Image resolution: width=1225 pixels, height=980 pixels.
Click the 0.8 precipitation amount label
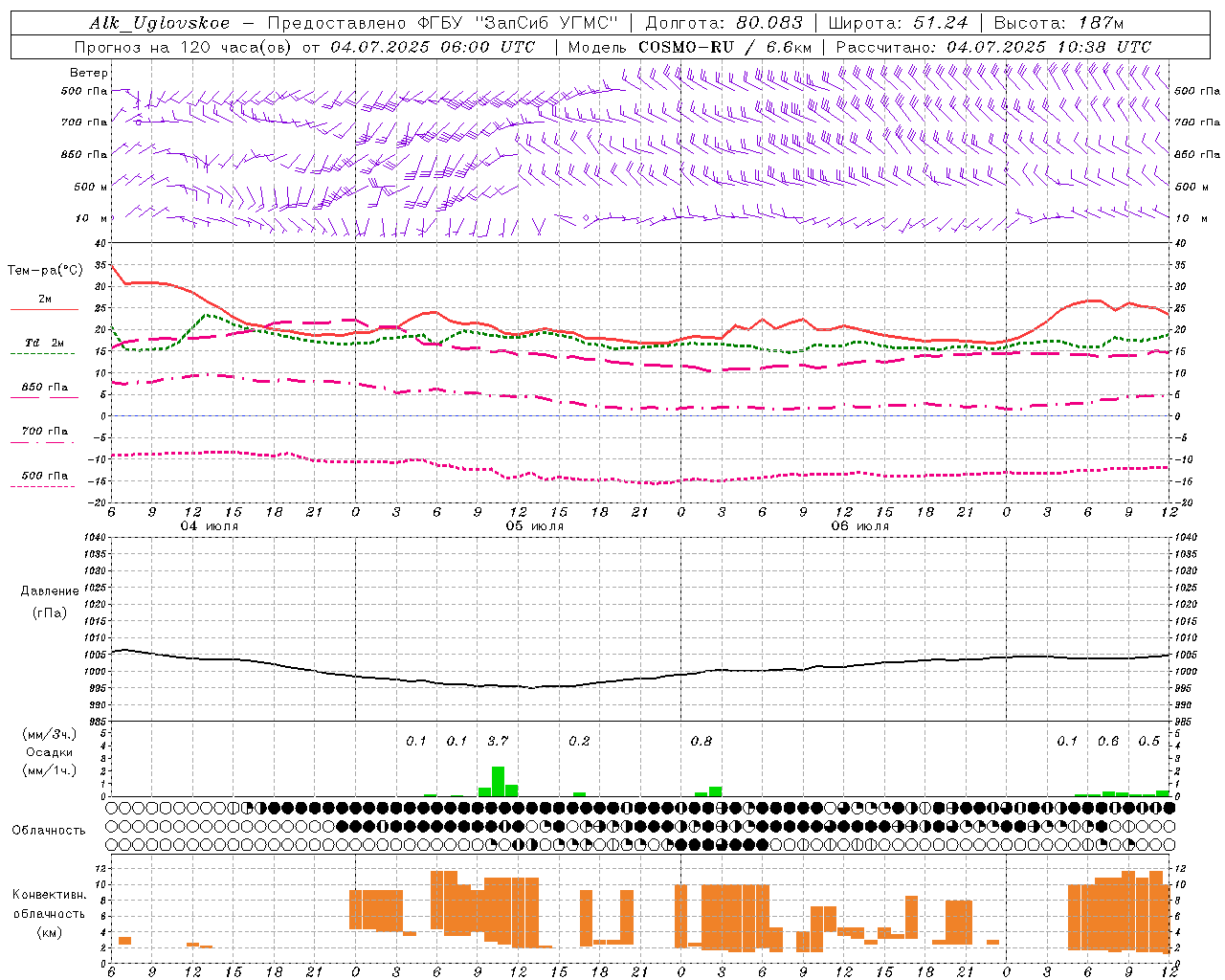(702, 741)
